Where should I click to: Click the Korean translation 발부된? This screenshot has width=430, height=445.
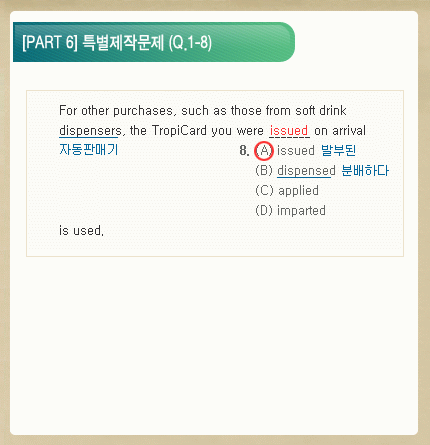point(338,150)
